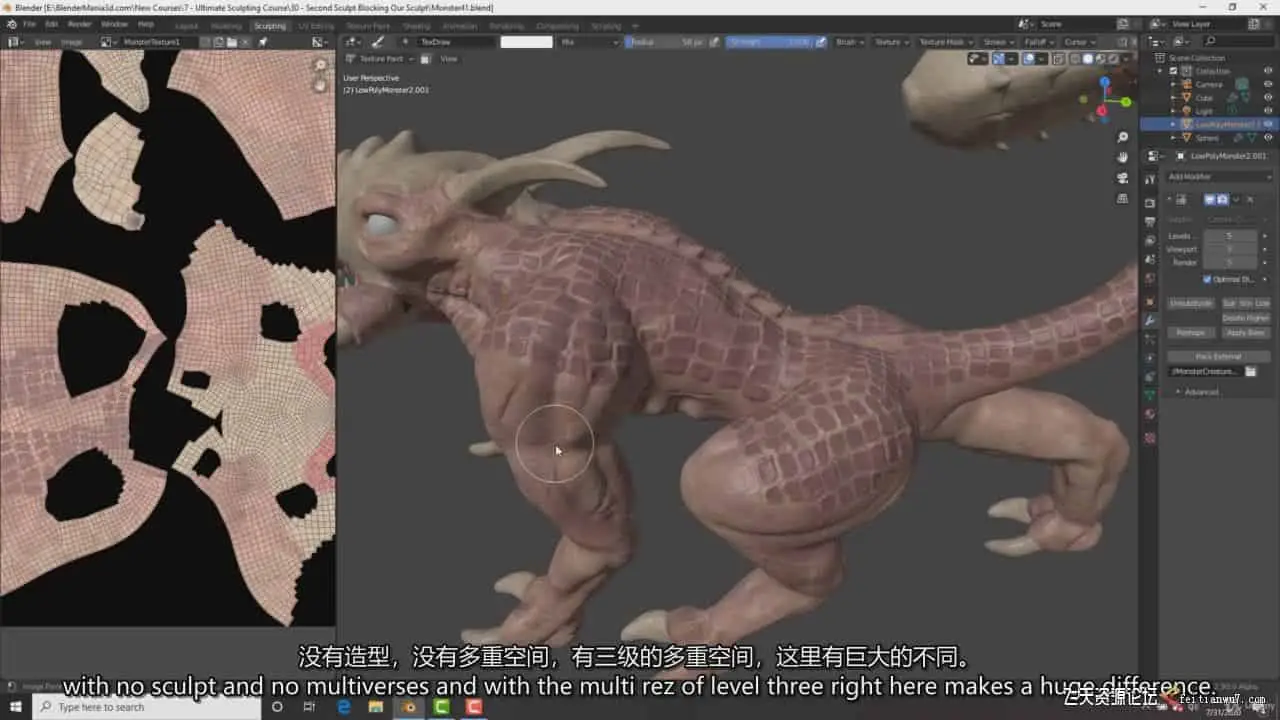Switch to the Sculpting workspace tab
Image resolution: width=1280 pixels, height=720 pixels.
[269, 25]
